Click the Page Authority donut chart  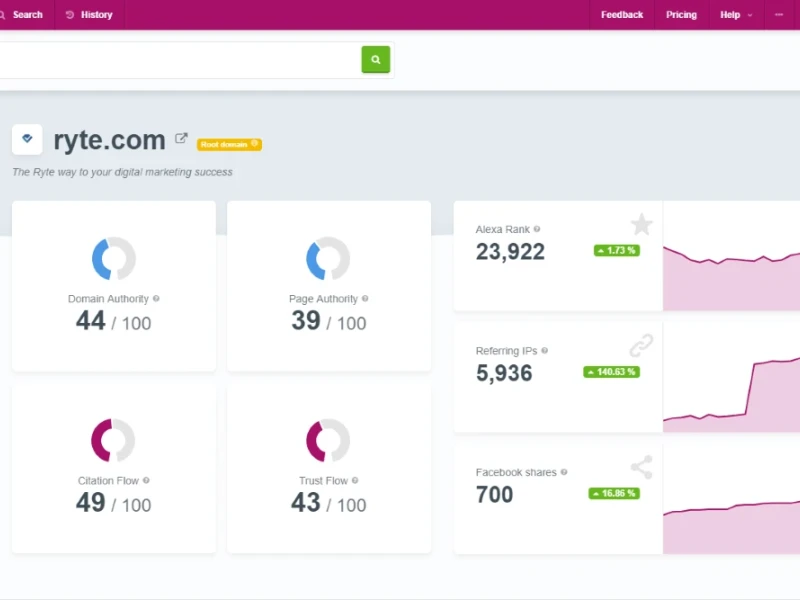(328, 259)
